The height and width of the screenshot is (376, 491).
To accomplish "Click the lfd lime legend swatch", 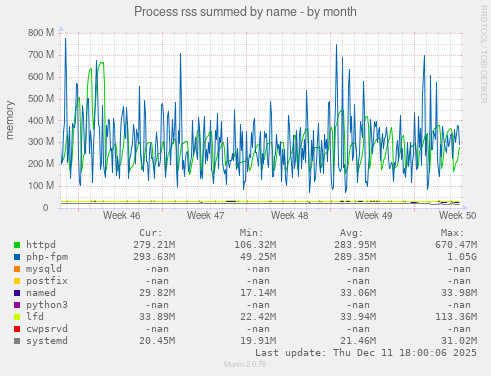I will (x=17, y=317).
